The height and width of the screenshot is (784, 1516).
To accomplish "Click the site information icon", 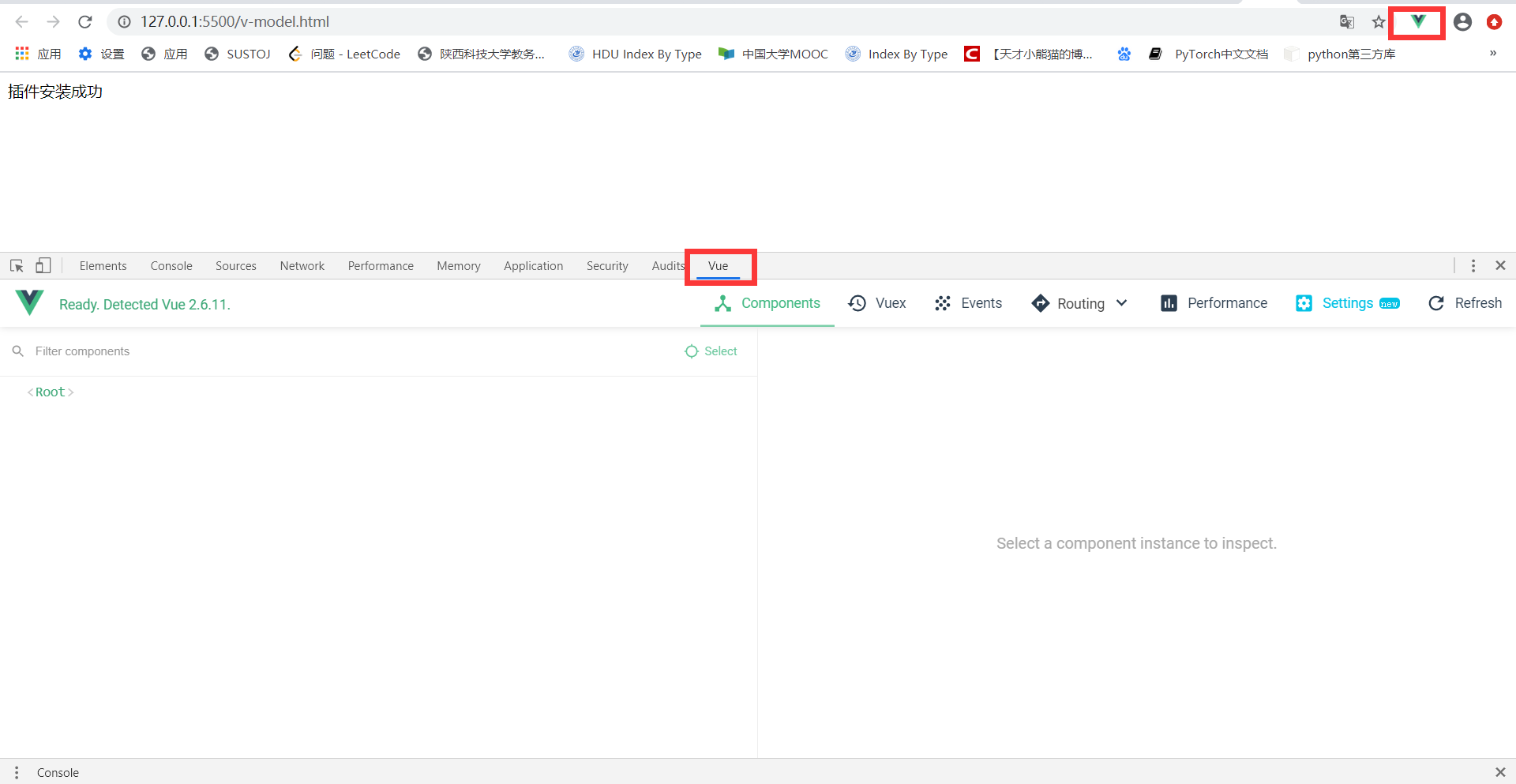I will (x=124, y=22).
